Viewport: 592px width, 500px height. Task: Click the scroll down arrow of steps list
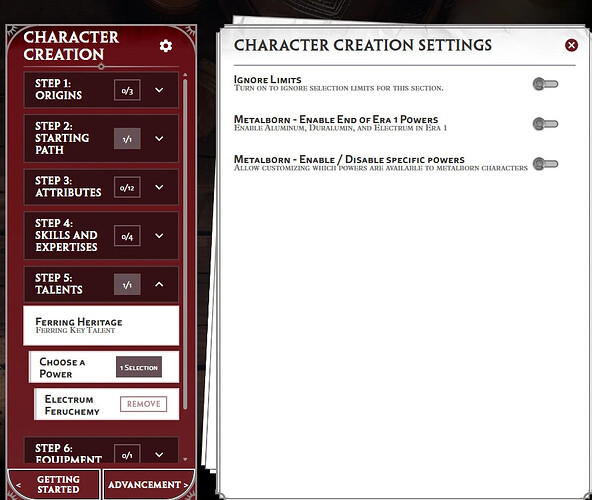185,459
